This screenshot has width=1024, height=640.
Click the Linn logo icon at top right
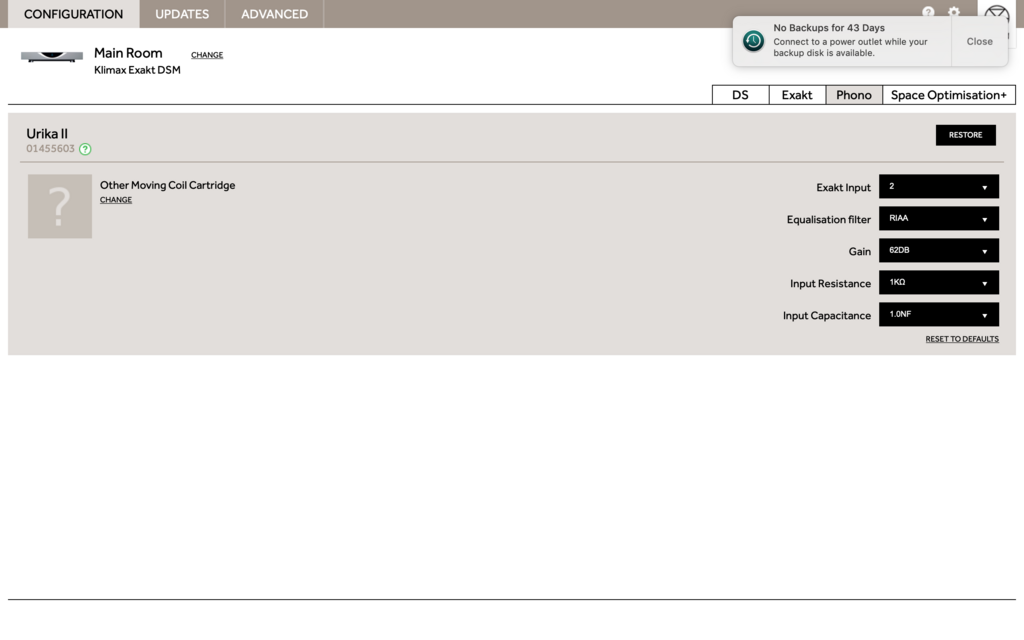[997, 13]
